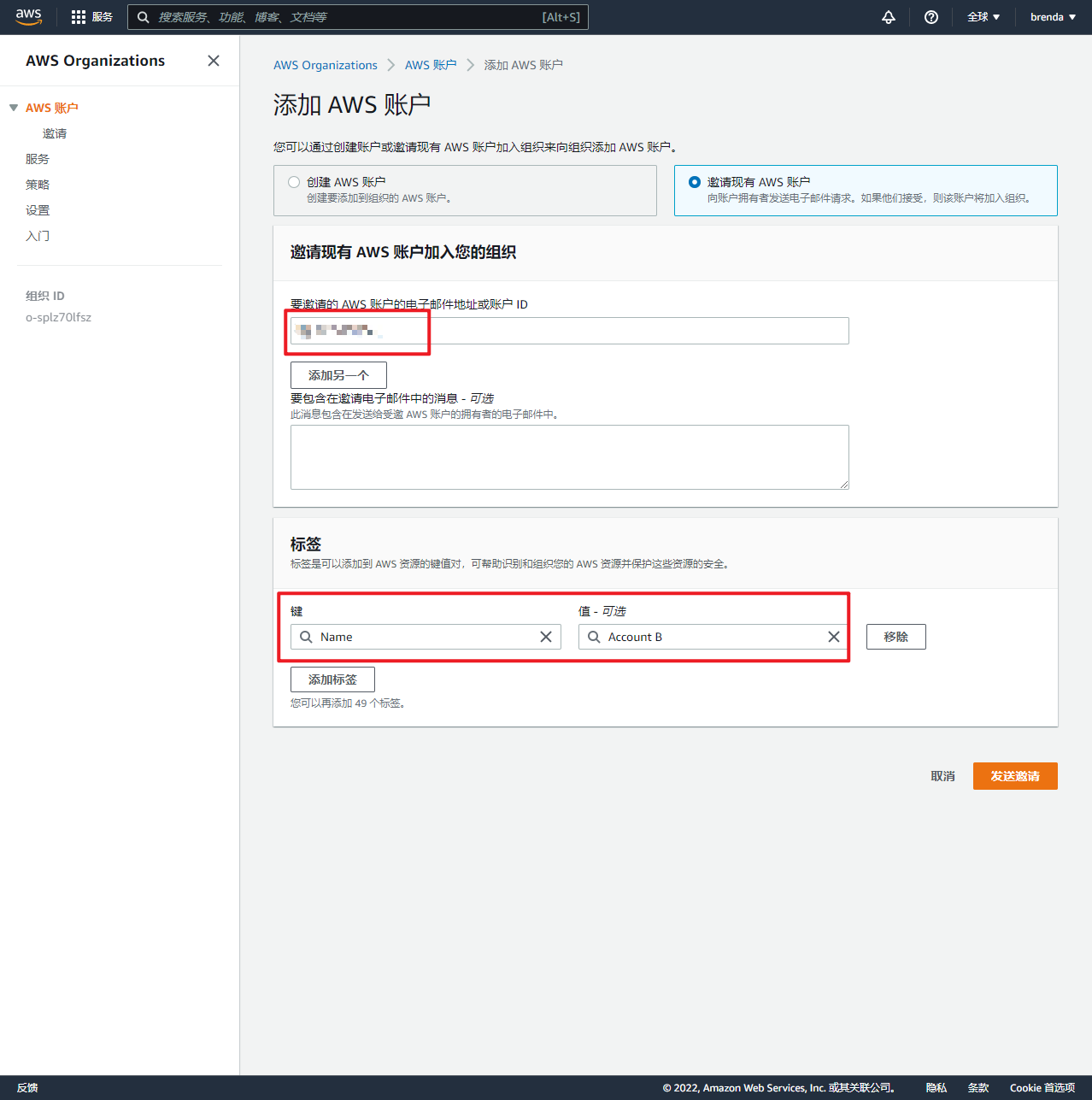Select the Invite existing AWS account radio
Viewport: 1092px width, 1100px height.
click(695, 182)
